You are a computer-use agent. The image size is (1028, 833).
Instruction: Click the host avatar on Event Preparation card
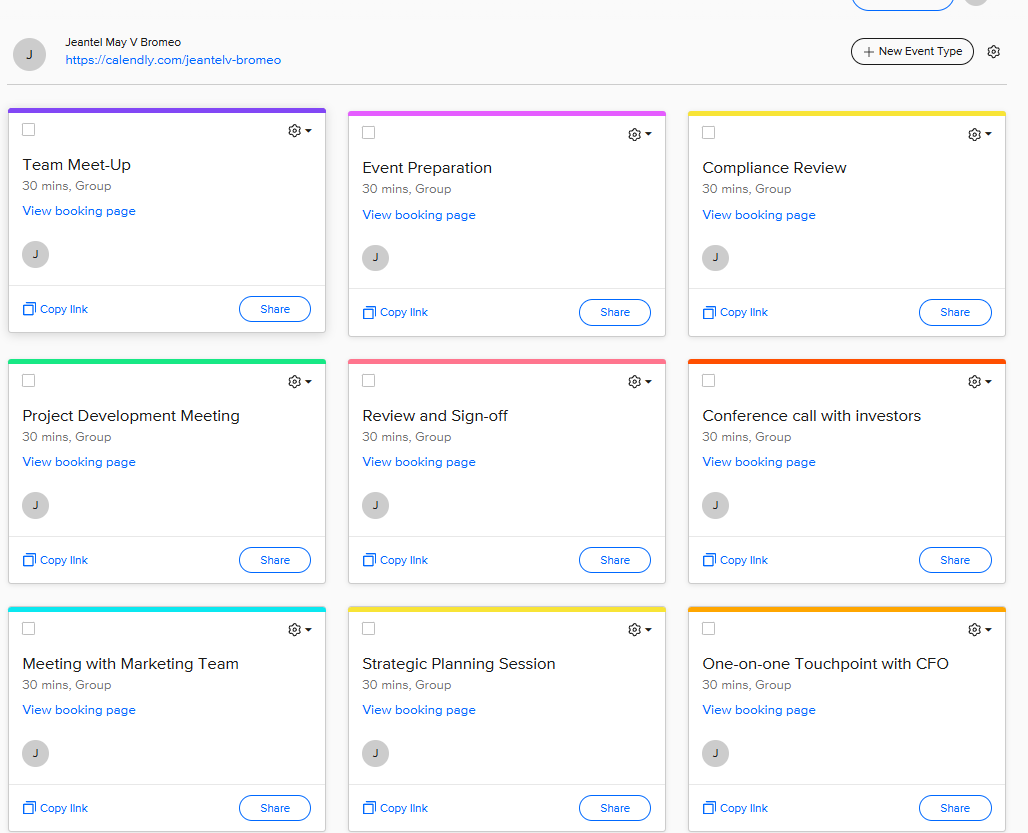[375, 258]
